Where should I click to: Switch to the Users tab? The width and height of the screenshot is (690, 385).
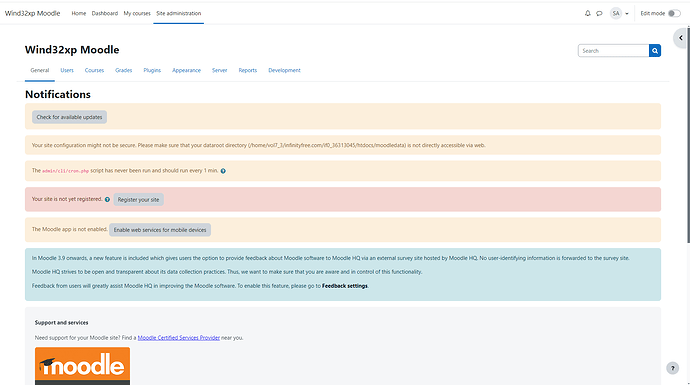[x=67, y=70]
